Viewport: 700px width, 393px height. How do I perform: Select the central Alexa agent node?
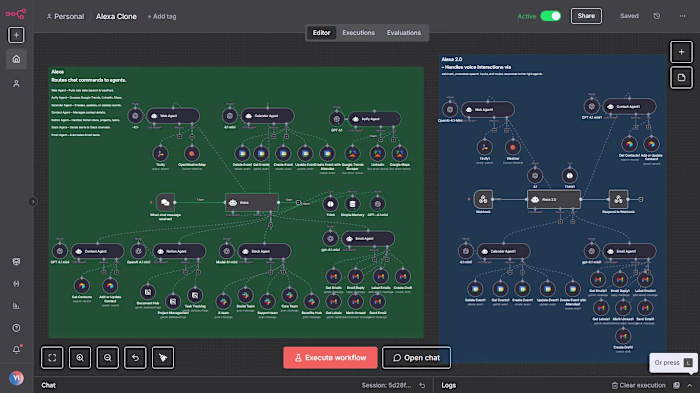pyautogui.click(x=252, y=202)
